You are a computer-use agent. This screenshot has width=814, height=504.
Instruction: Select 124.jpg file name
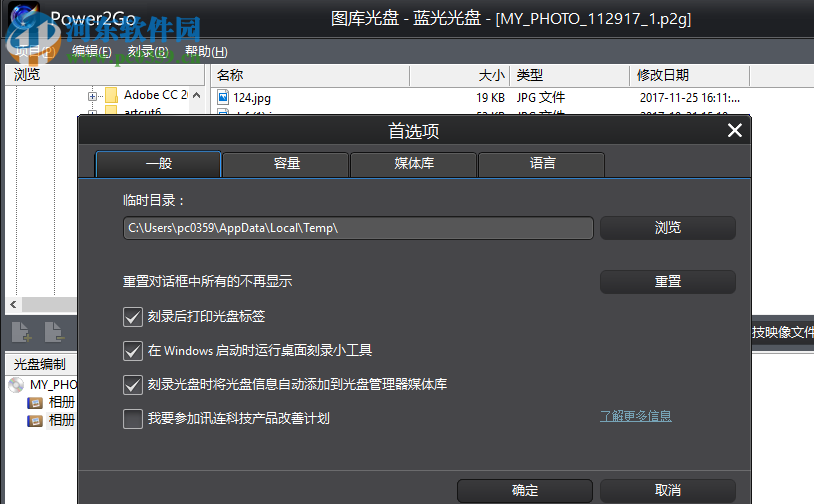(x=252, y=98)
